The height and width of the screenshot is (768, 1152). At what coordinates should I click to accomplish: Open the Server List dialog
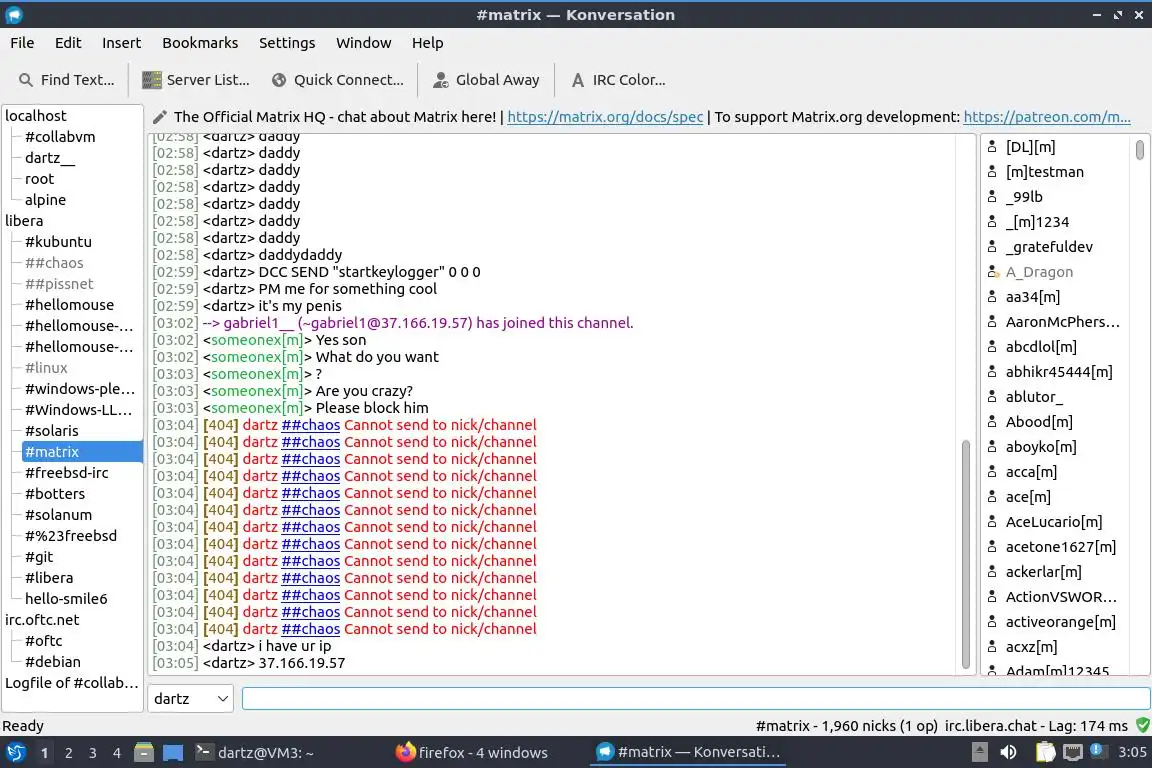pos(195,80)
